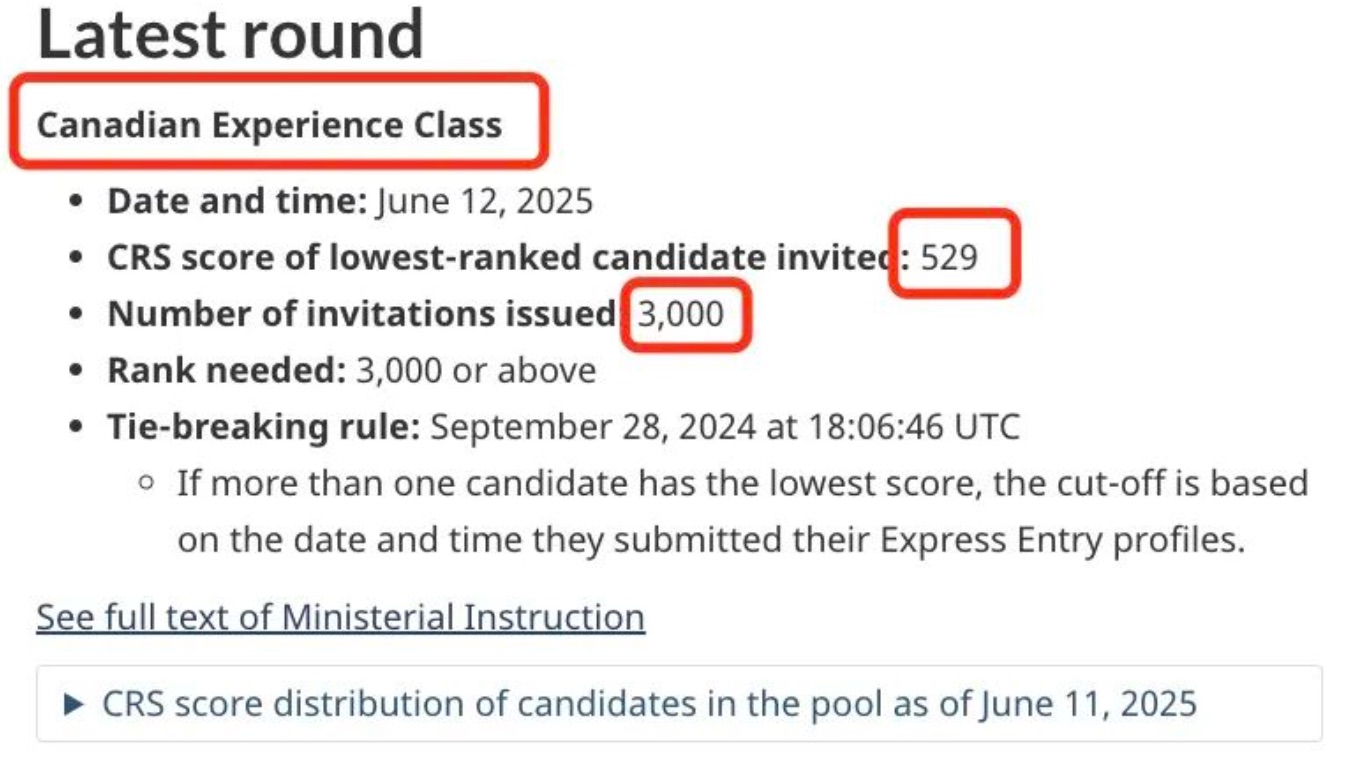
Task: Expand the CRS score distribution section
Action: 648,704
